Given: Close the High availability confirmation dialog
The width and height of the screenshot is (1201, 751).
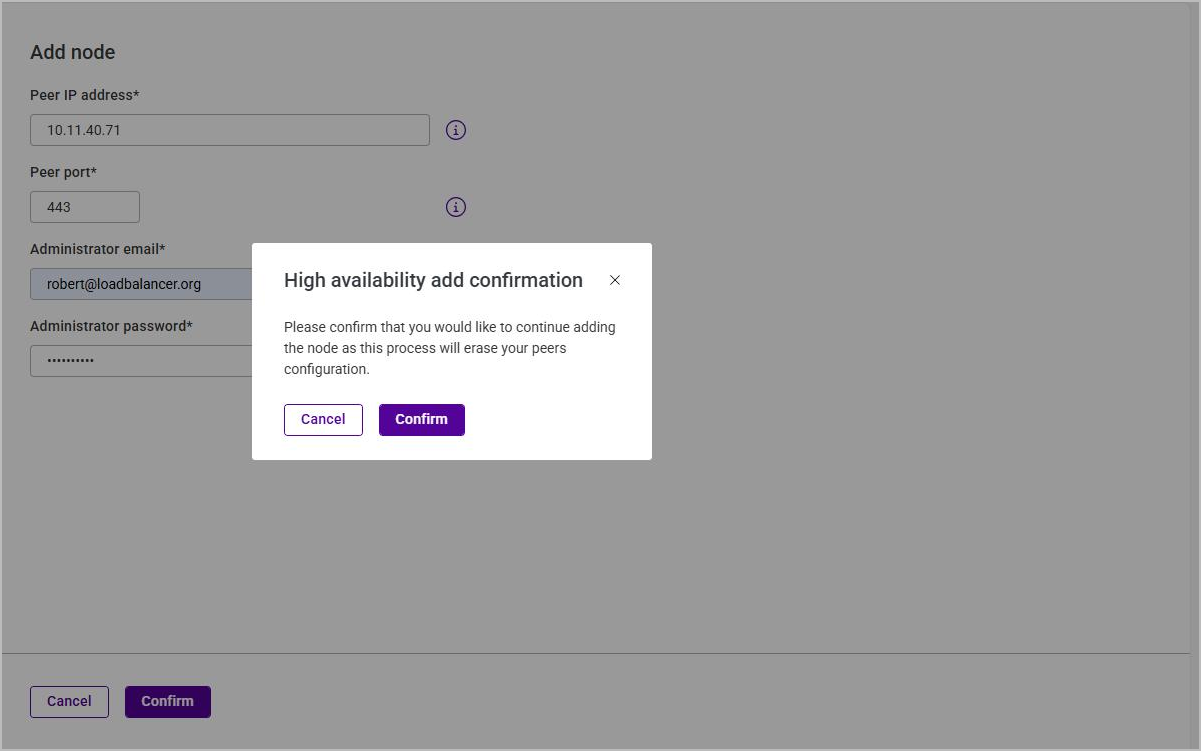Looking at the screenshot, I should click(x=615, y=280).
